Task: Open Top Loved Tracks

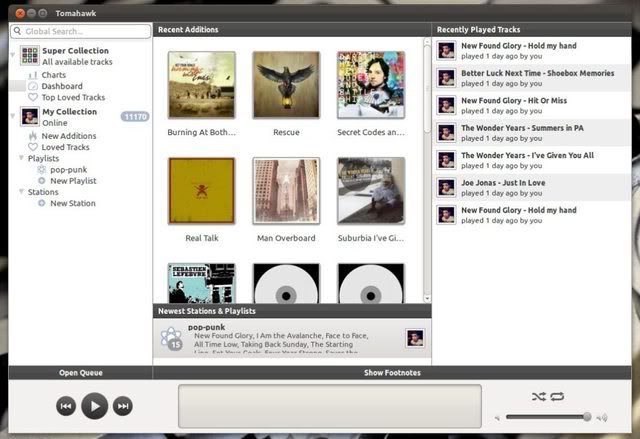Action: click(73, 97)
